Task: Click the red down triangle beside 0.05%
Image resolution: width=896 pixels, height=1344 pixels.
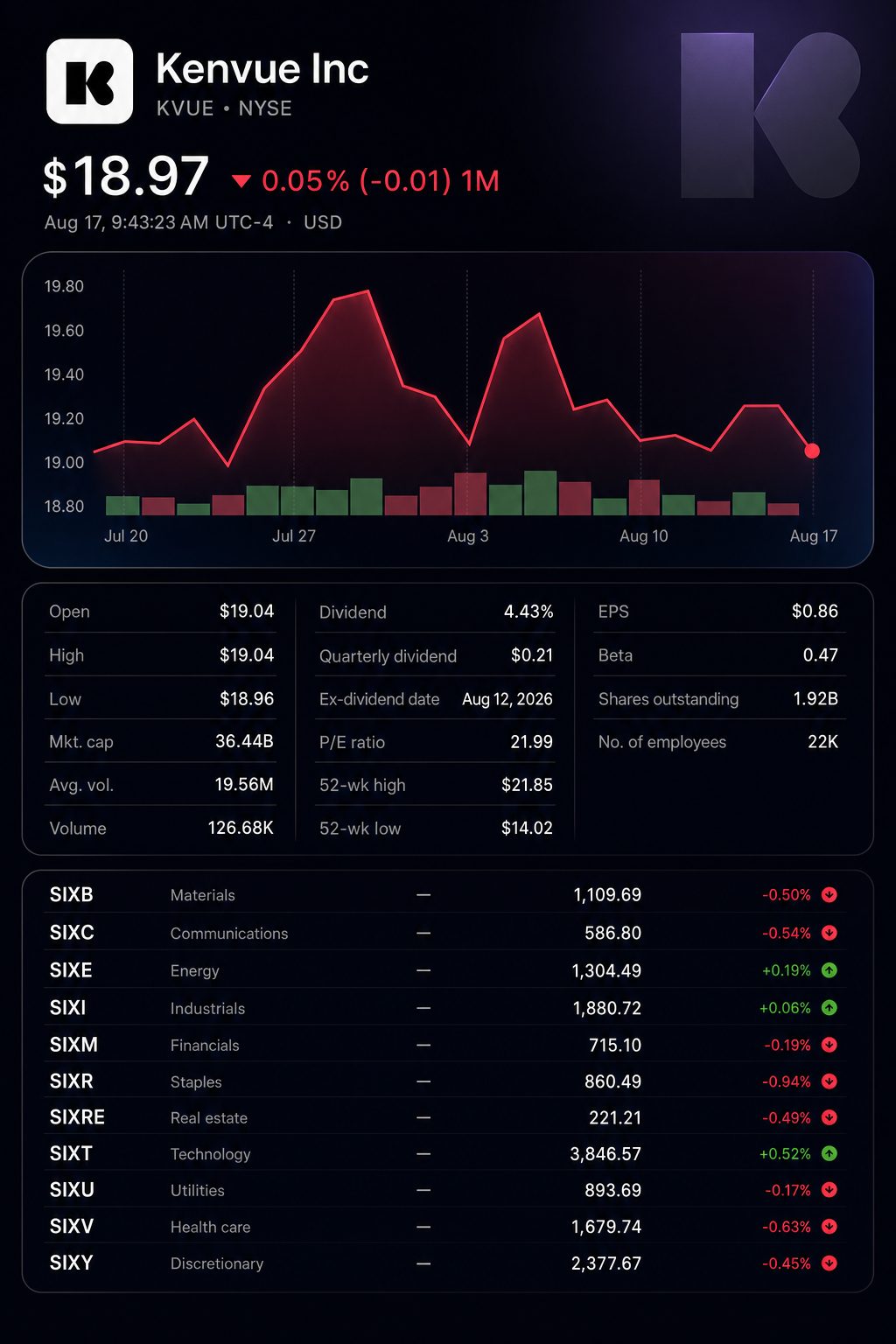Action: pyautogui.click(x=241, y=181)
